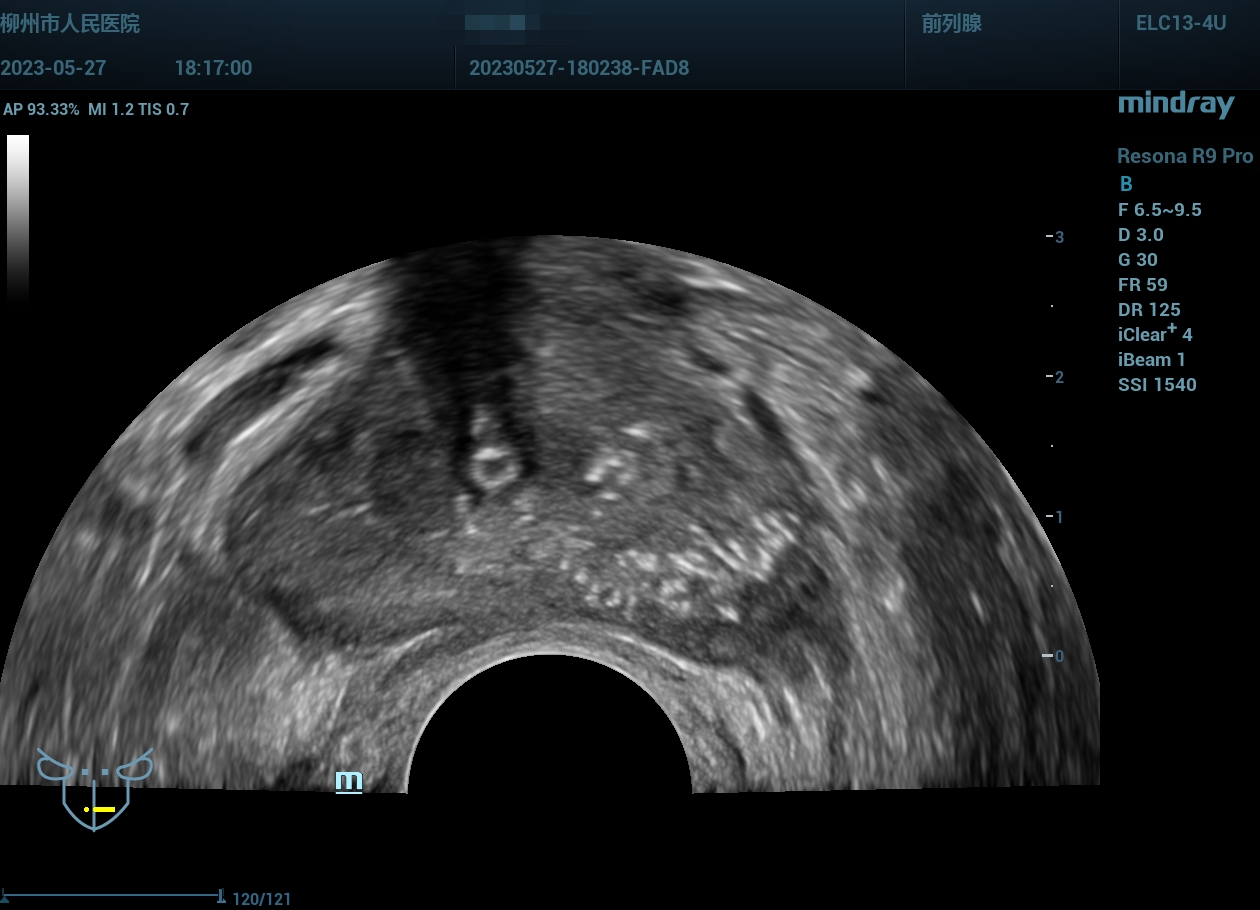
Task: Click the depth scale marker at 0
Action: 1053,656
